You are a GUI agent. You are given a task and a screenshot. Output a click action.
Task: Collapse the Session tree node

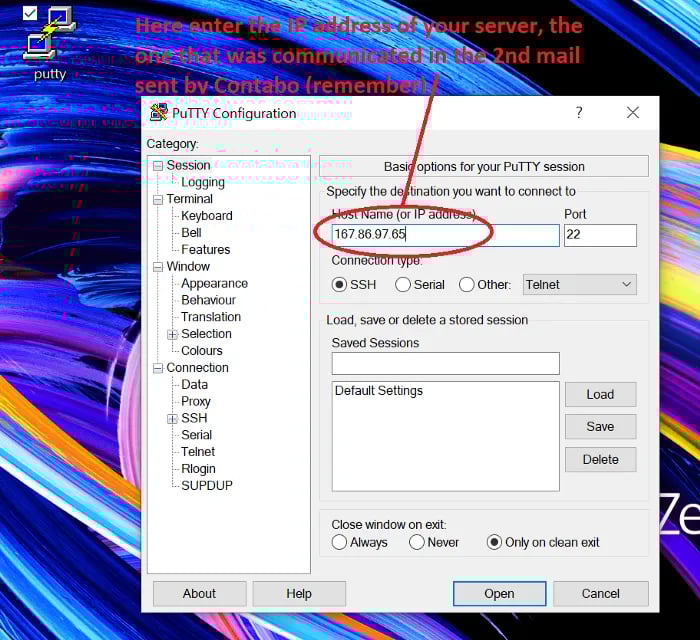[158, 166]
